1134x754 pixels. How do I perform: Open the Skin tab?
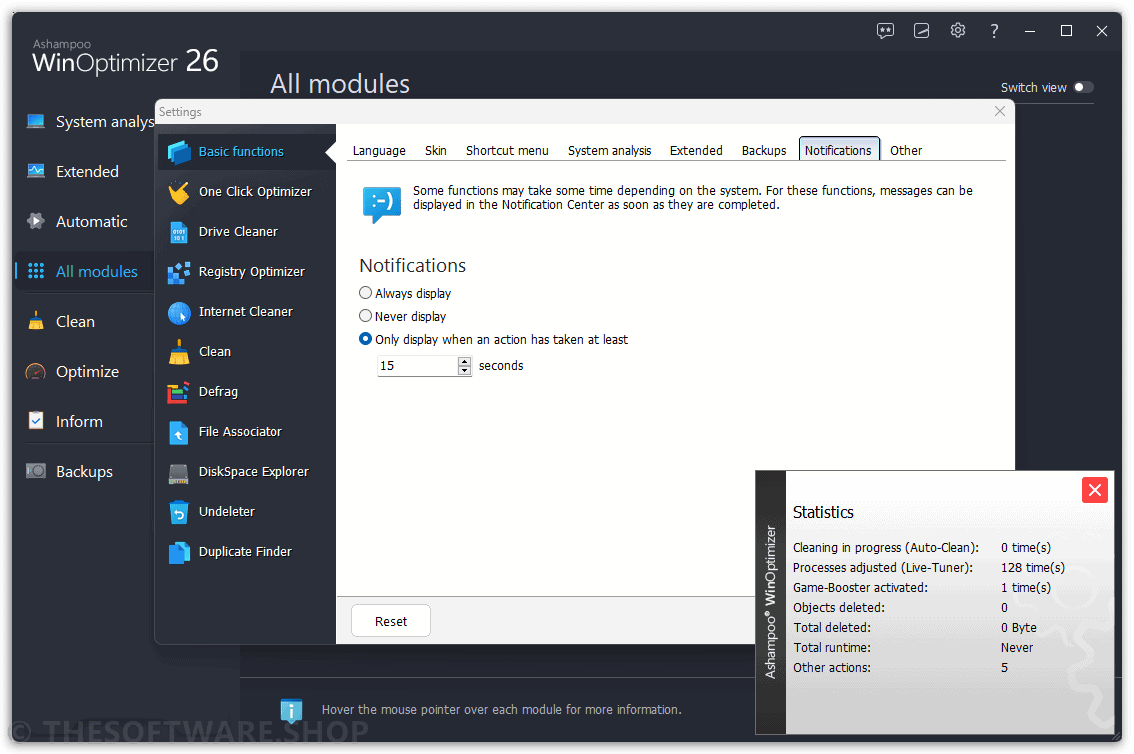(435, 150)
